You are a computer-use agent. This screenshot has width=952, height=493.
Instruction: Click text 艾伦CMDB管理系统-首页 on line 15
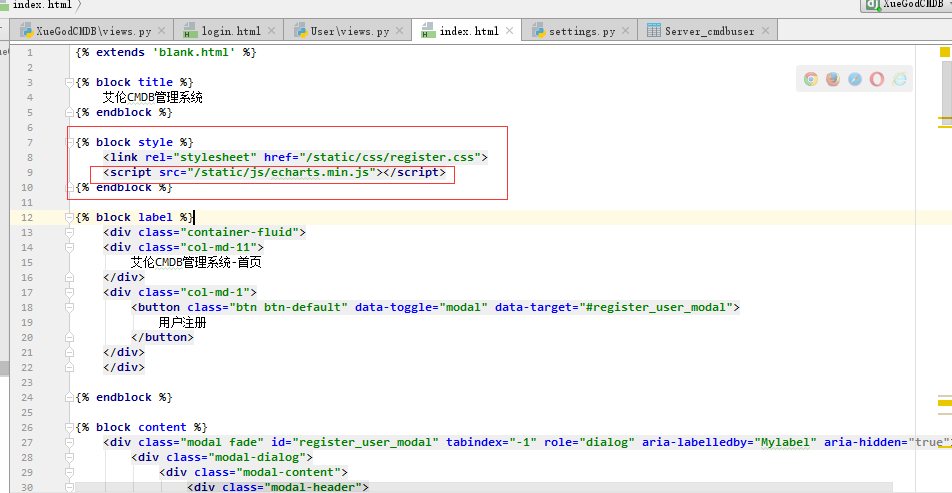coord(196,263)
